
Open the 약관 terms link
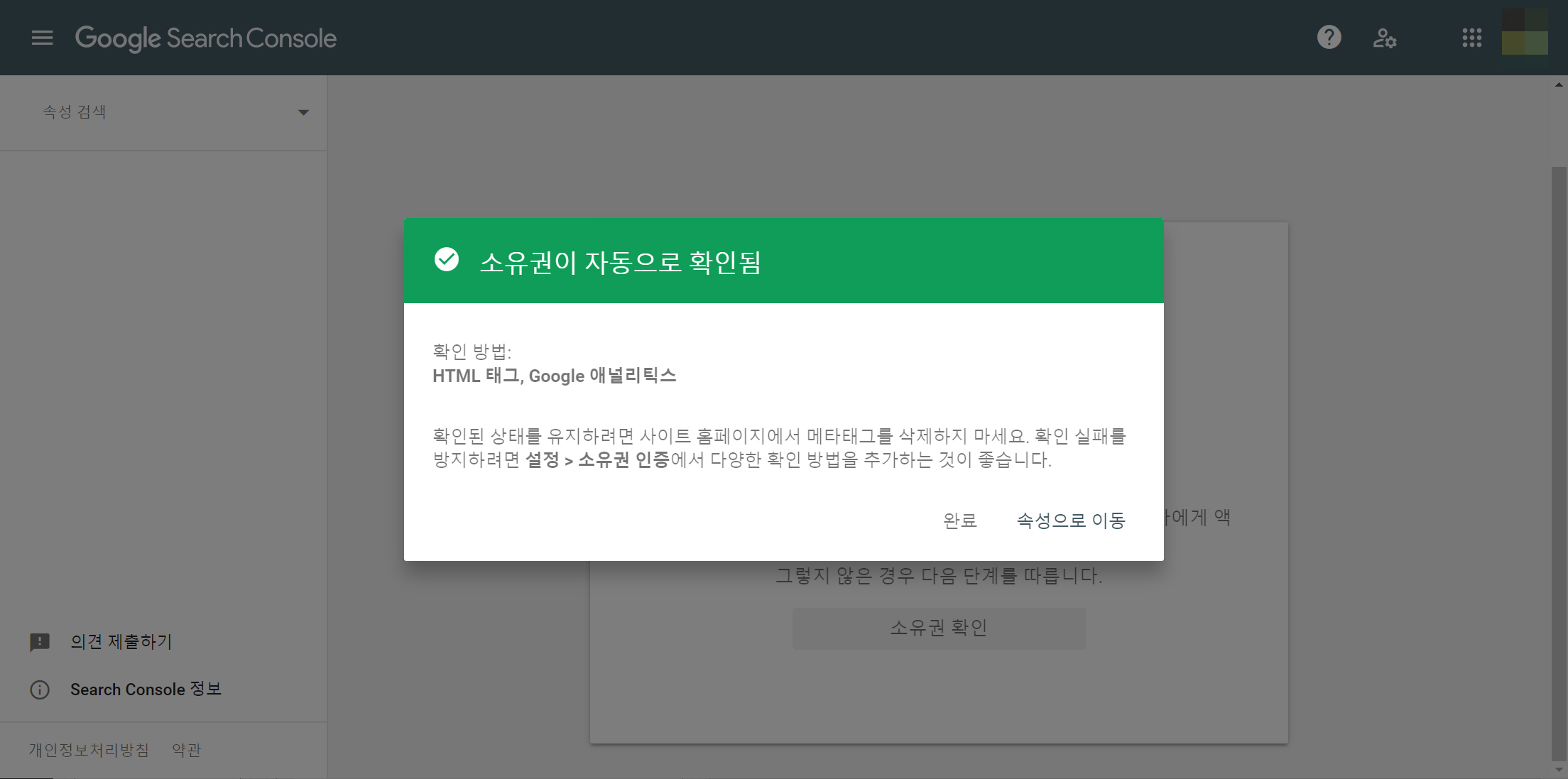pos(185,750)
